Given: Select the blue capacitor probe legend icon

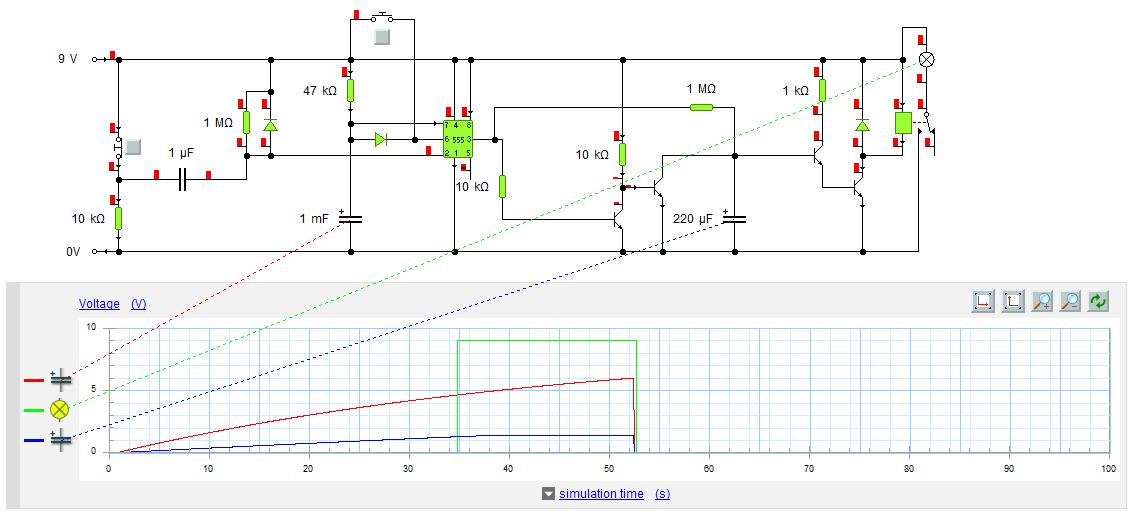Looking at the screenshot, I should point(60,439).
